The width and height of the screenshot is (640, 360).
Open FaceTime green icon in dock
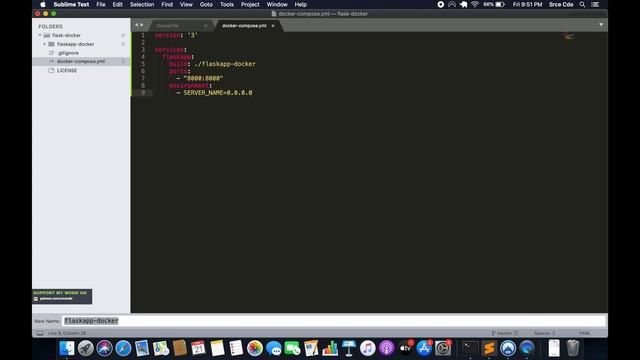292,348
